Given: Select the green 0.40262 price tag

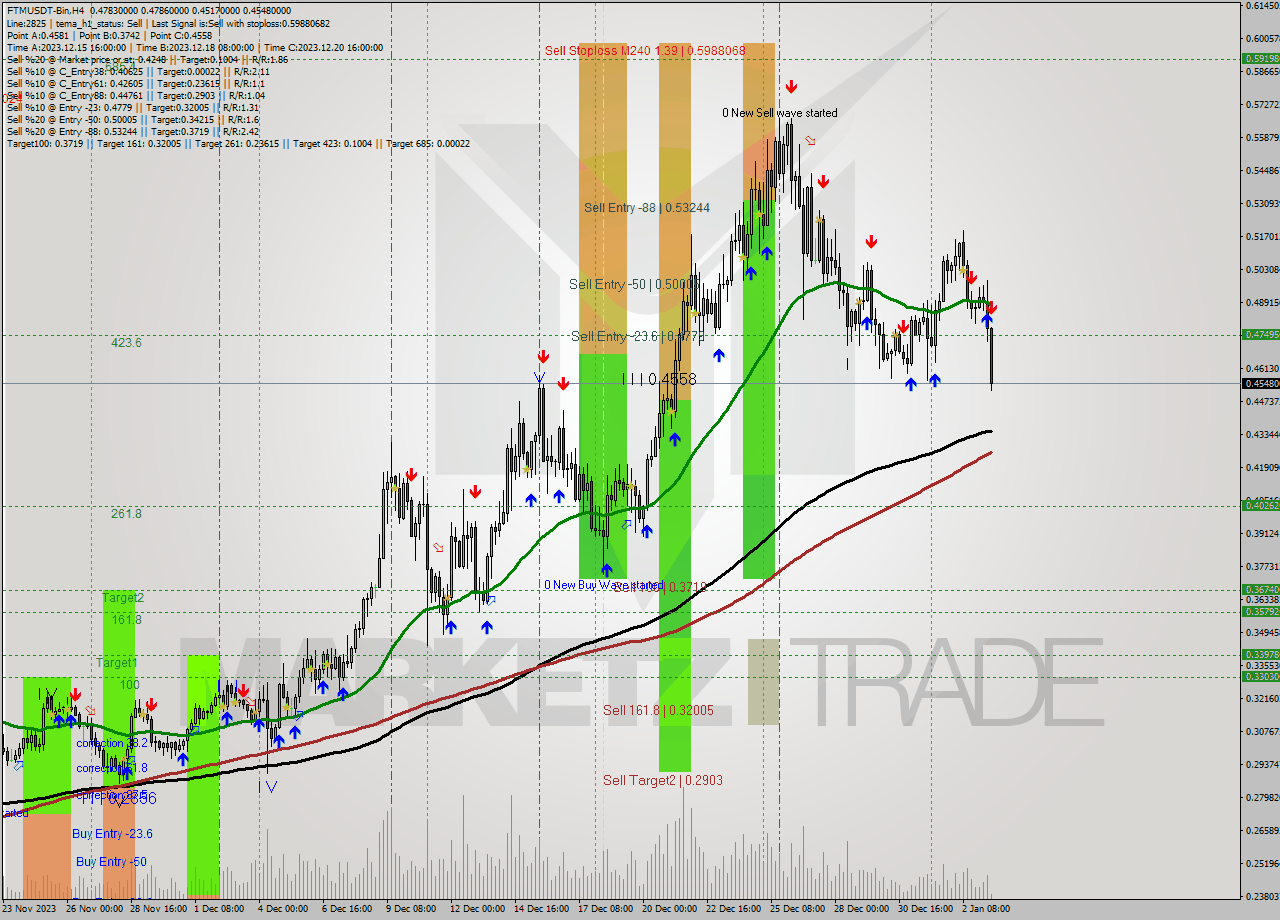Looking at the screenshot, I should 1260,505.
